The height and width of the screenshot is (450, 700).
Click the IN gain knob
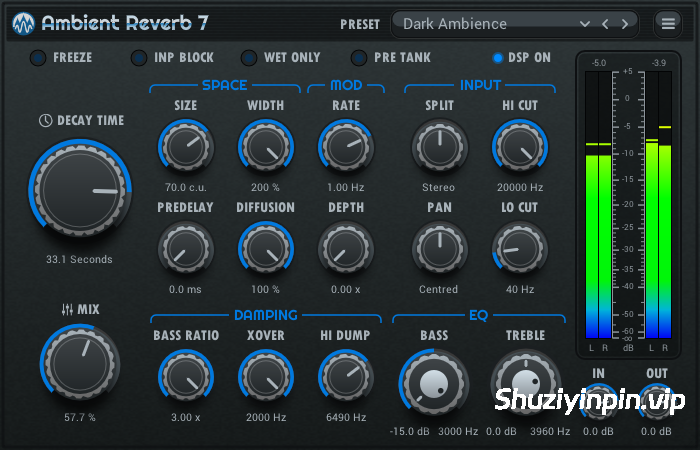click(598, 401)
